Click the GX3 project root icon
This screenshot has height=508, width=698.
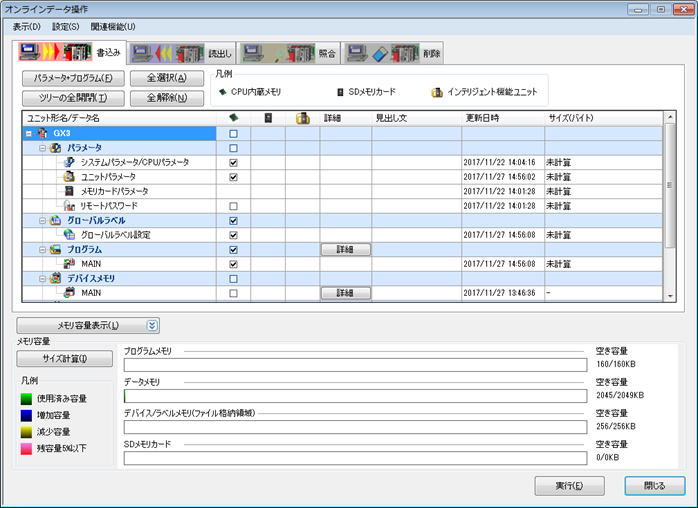(x=42, y=133)
